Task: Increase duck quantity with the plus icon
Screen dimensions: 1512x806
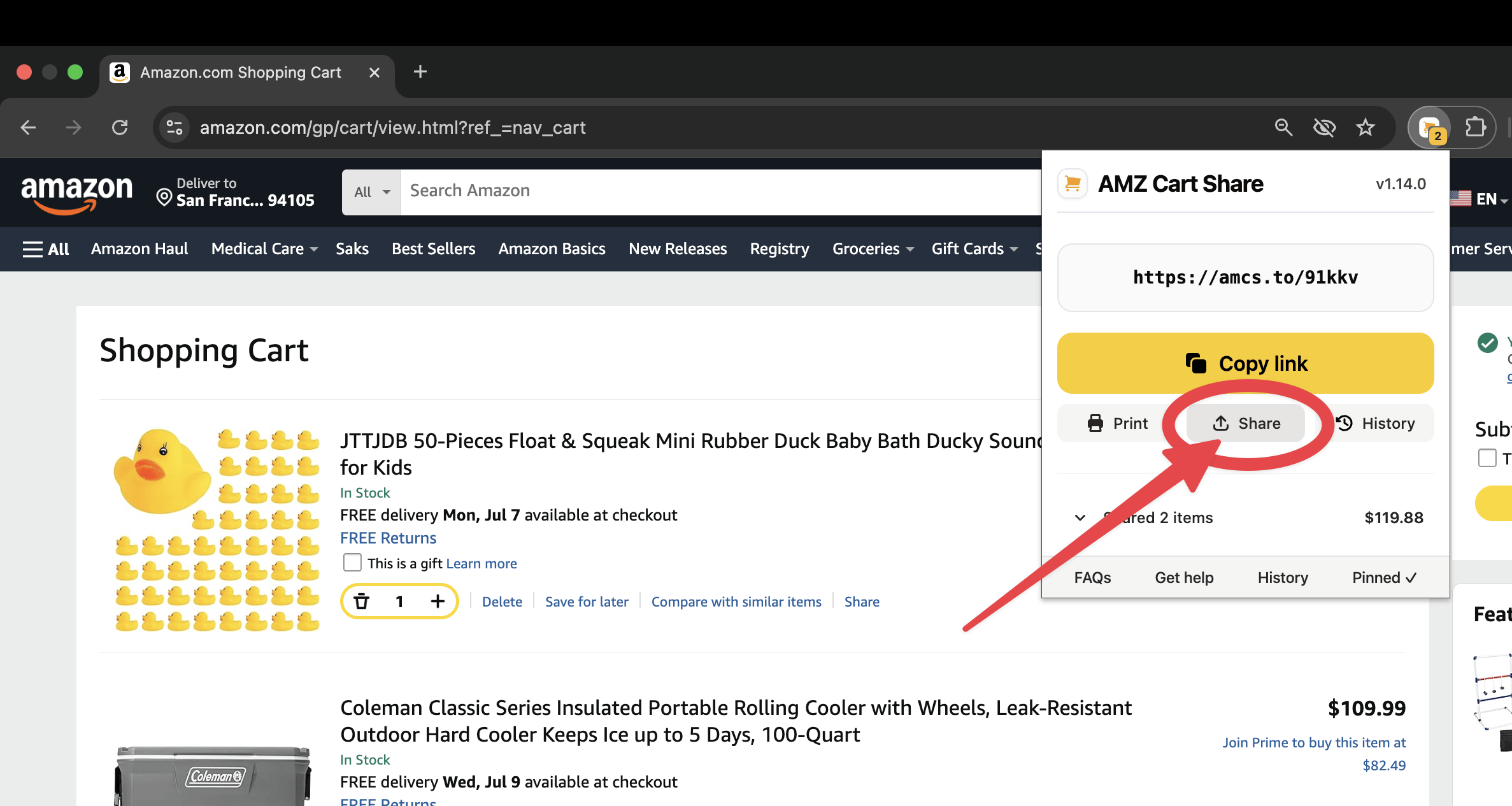Action: coord(438,601)
